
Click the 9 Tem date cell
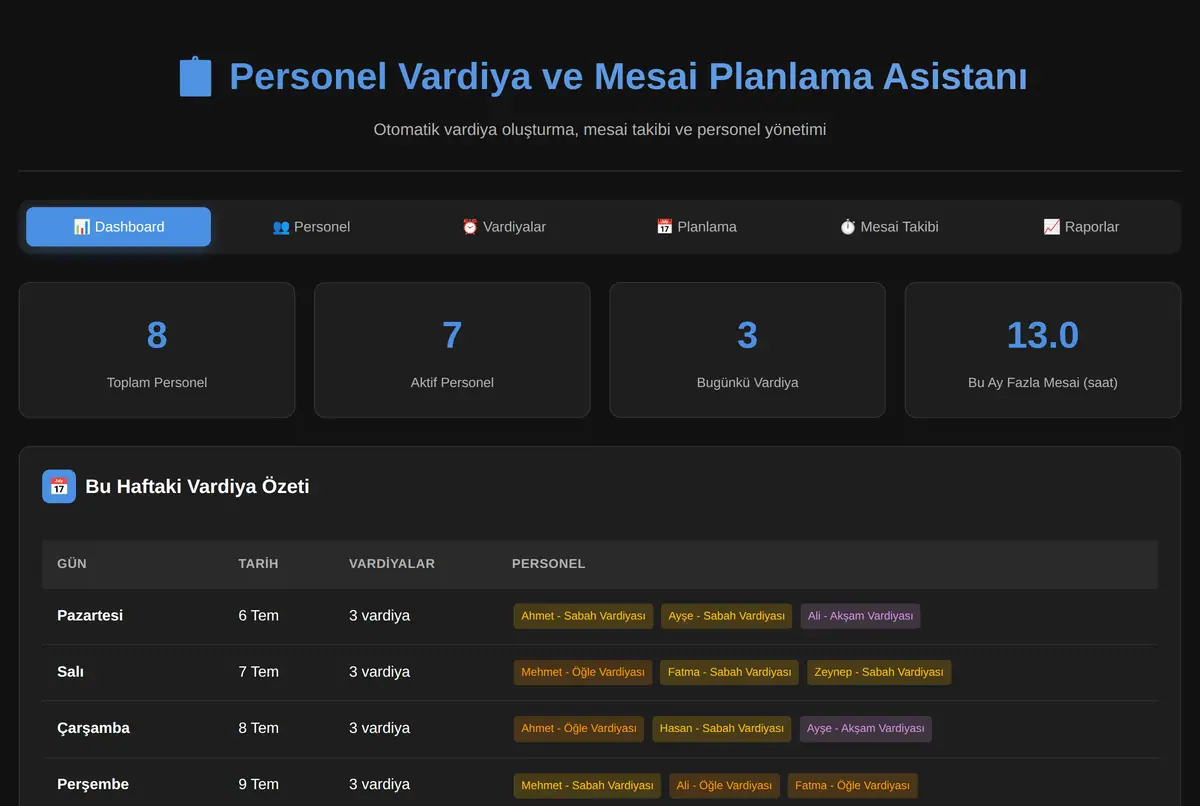(259, 785)
